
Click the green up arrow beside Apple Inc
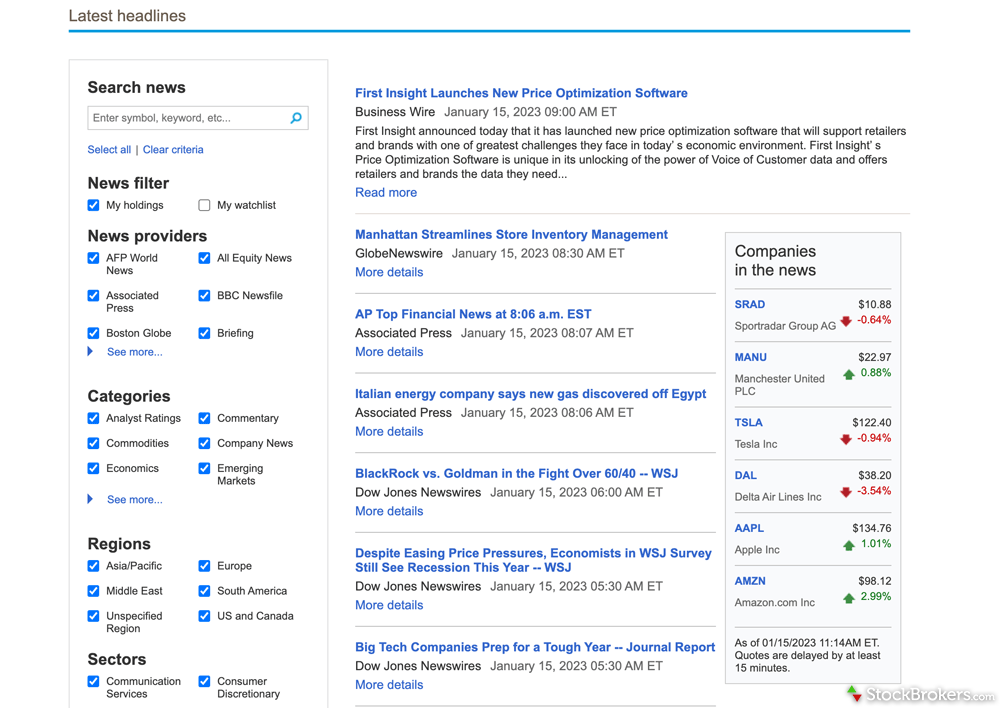pyautogui.click(x=849, y=545)
